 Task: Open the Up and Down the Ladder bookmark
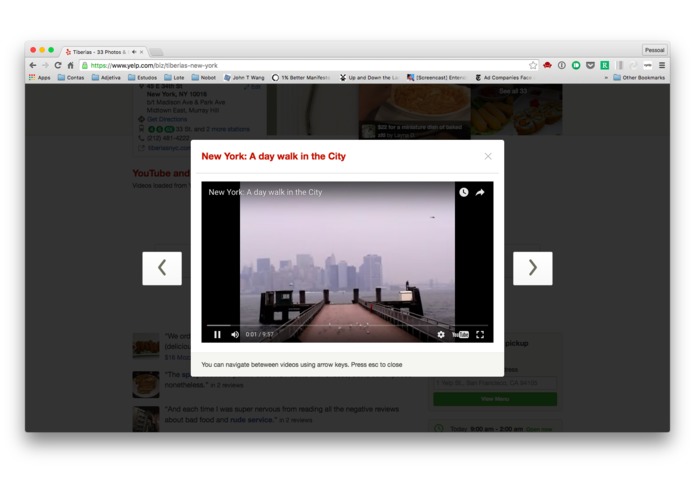pyautogui.click(x=369, y=78)
